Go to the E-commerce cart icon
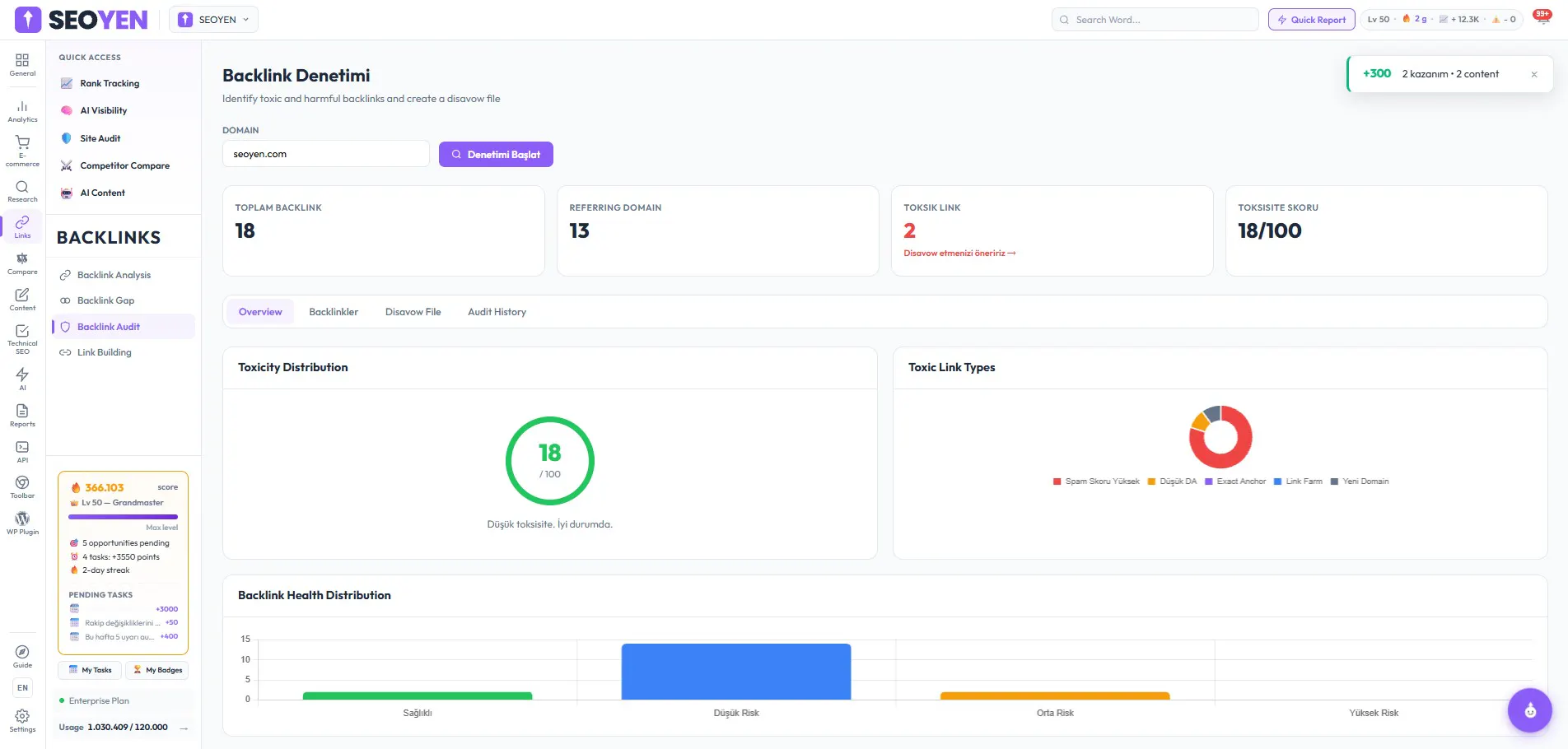Image resolution: width=1568 pixels, height=749 pixels. pyautogui.click(x=22, y=151)
